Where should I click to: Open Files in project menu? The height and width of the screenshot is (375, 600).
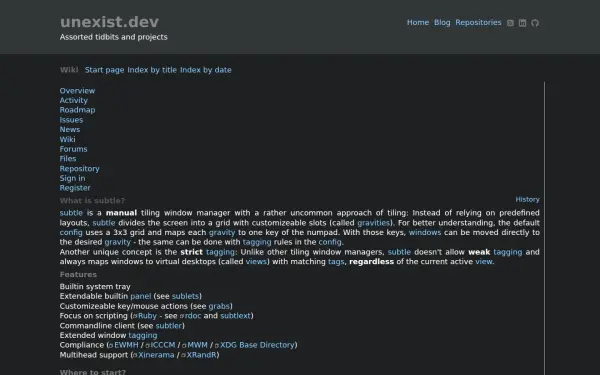click(x=68, y=158)
